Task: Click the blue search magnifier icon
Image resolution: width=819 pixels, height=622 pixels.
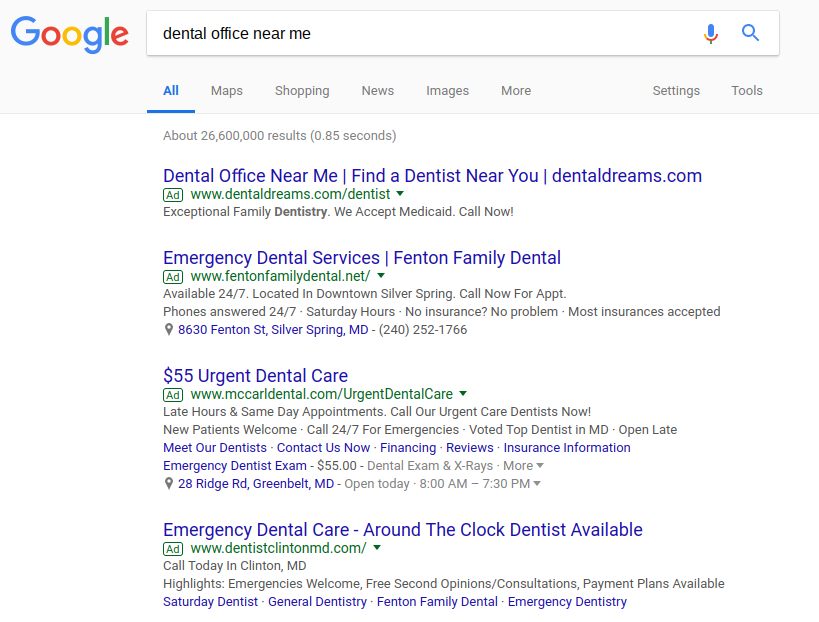Action: (751, 33)
